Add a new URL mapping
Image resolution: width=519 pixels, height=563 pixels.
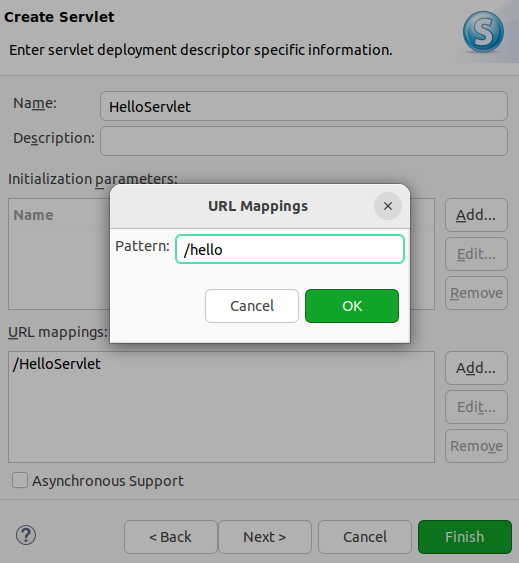pos(476,368)
